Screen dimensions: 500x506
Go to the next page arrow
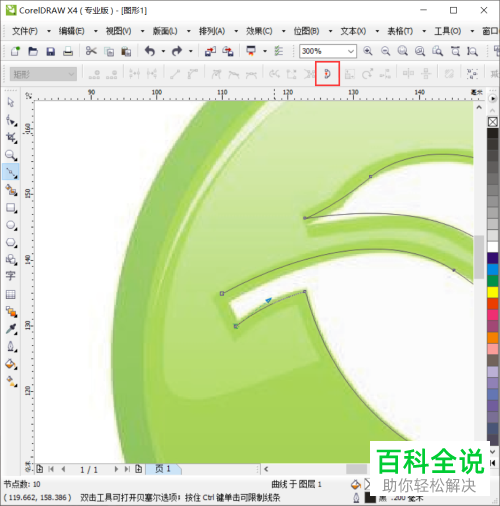(116, 469)
